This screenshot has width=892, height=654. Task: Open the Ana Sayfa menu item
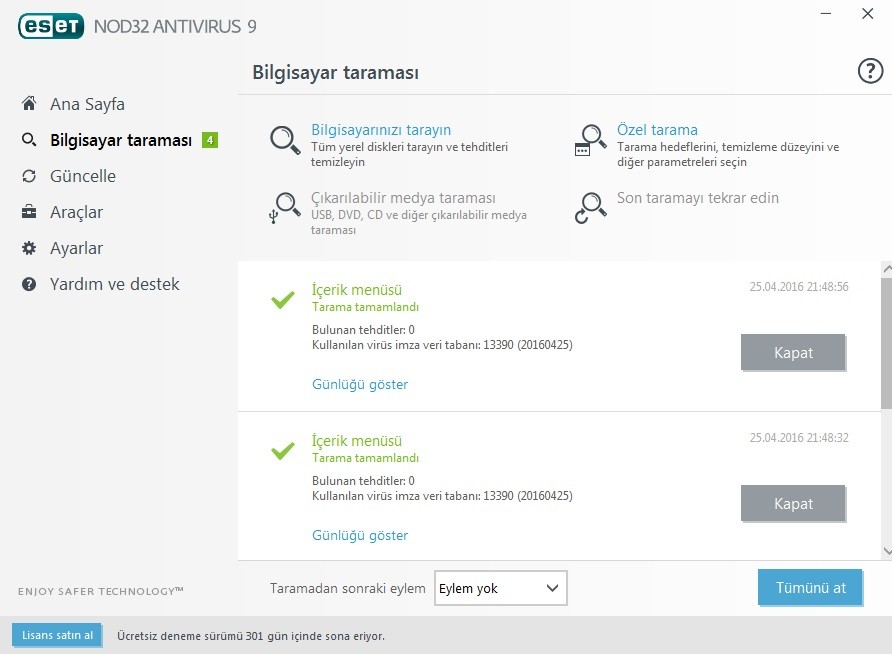(87, 104)
